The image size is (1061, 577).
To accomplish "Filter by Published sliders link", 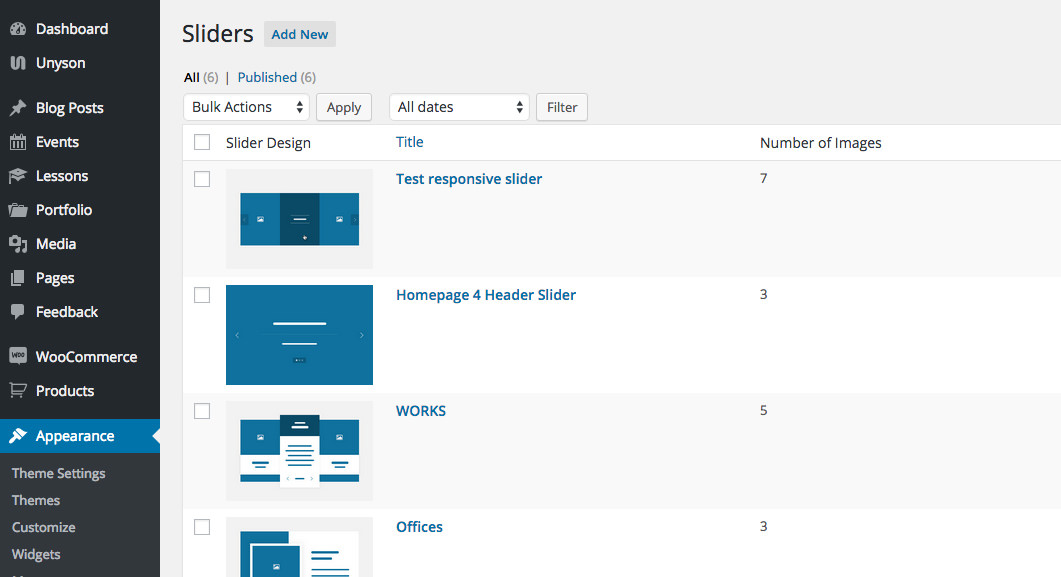I will pos(267,77).
